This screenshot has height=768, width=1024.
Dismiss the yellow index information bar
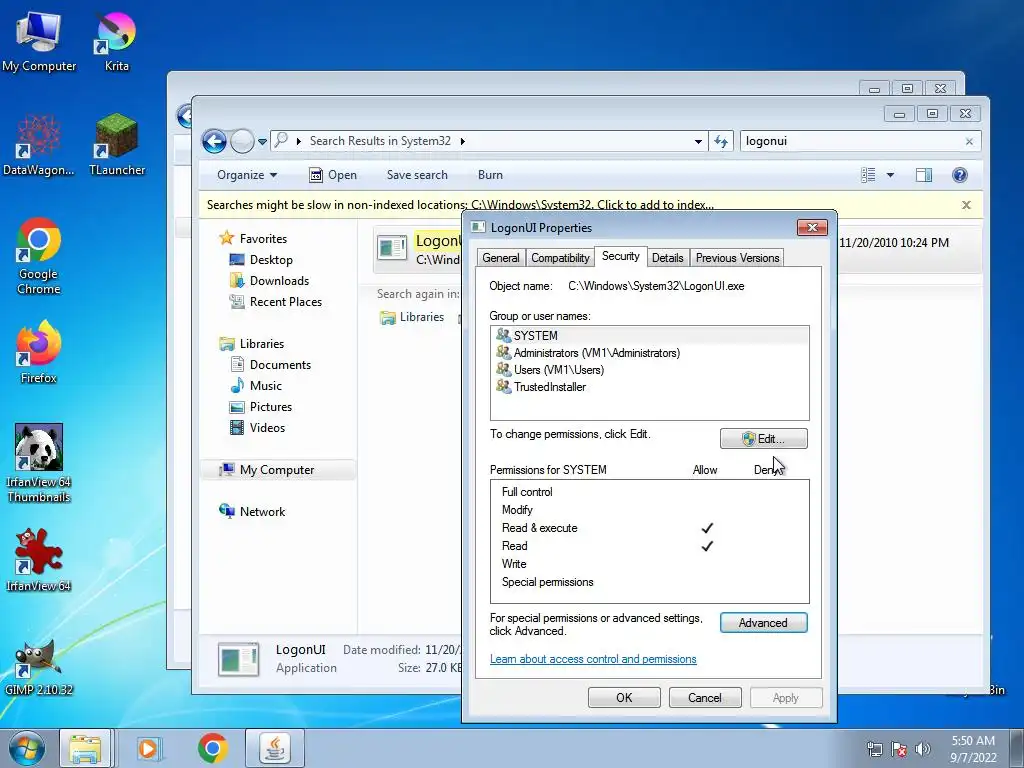(x=967, y=205)
